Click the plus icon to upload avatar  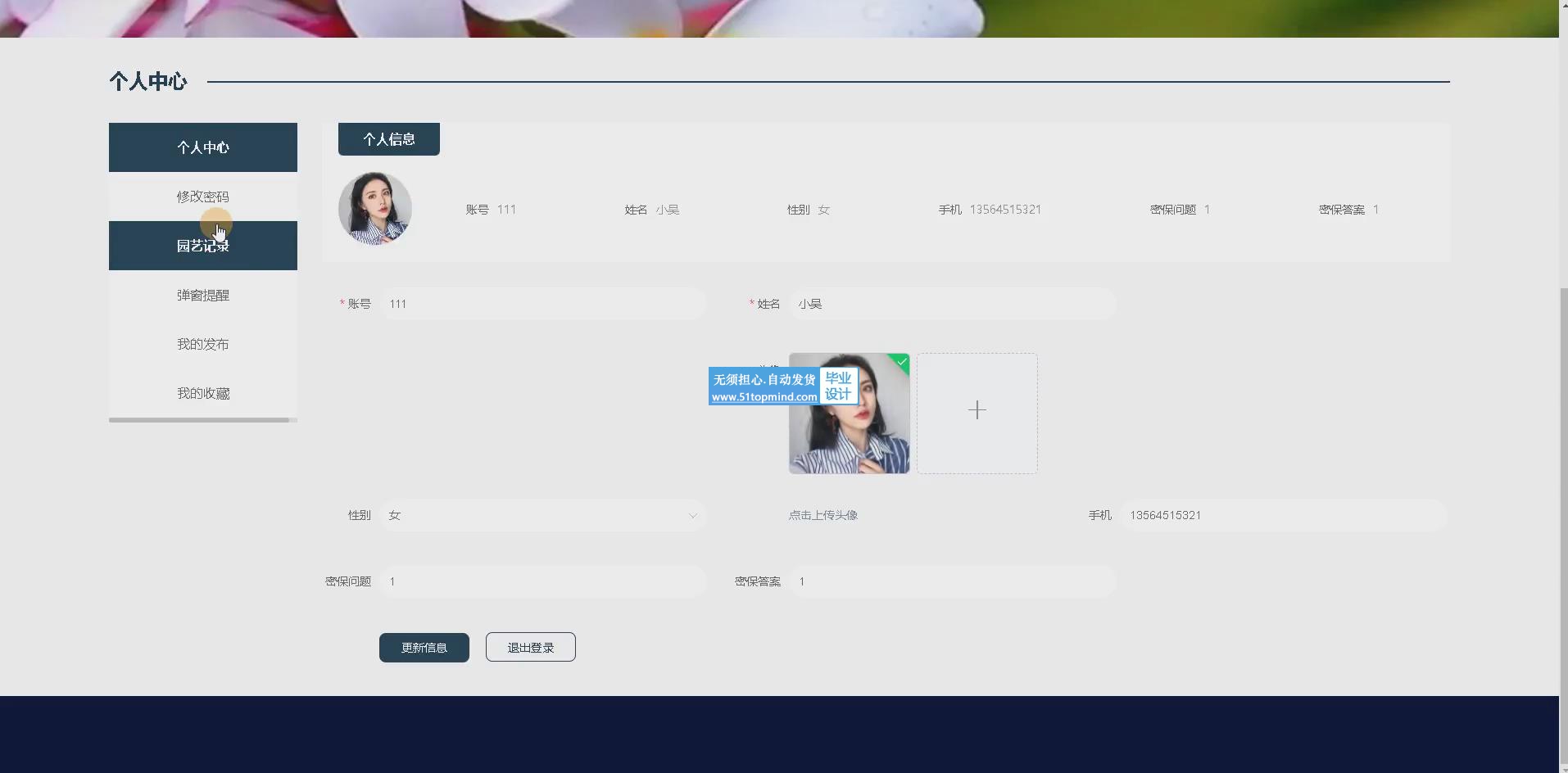977,410
